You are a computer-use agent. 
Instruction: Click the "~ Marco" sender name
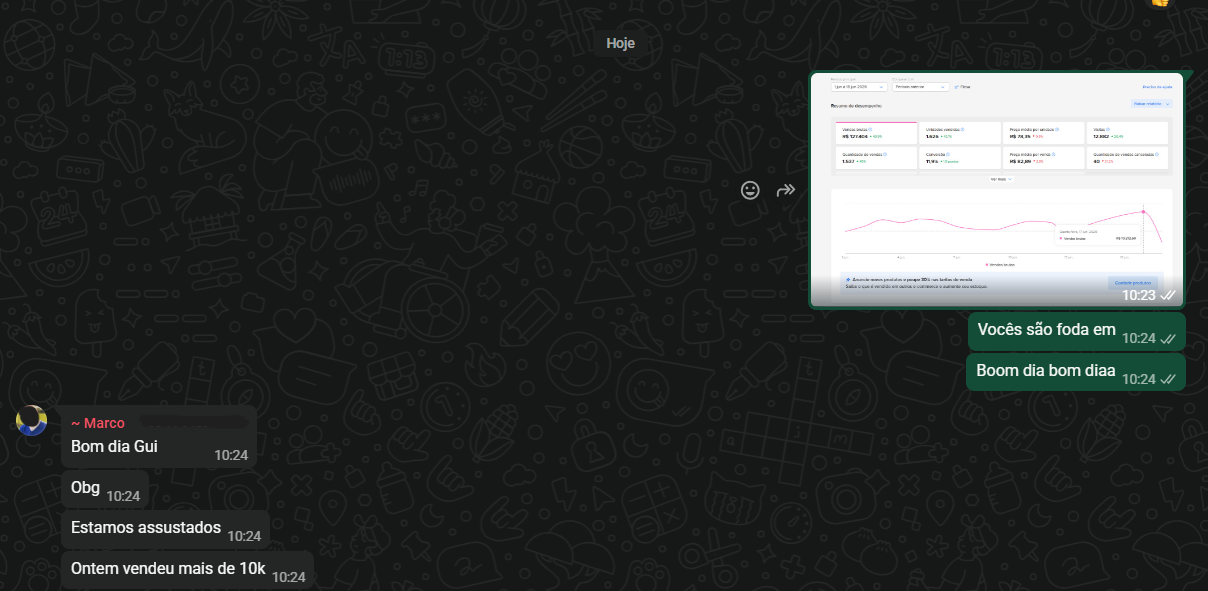[x=98, y=423]
